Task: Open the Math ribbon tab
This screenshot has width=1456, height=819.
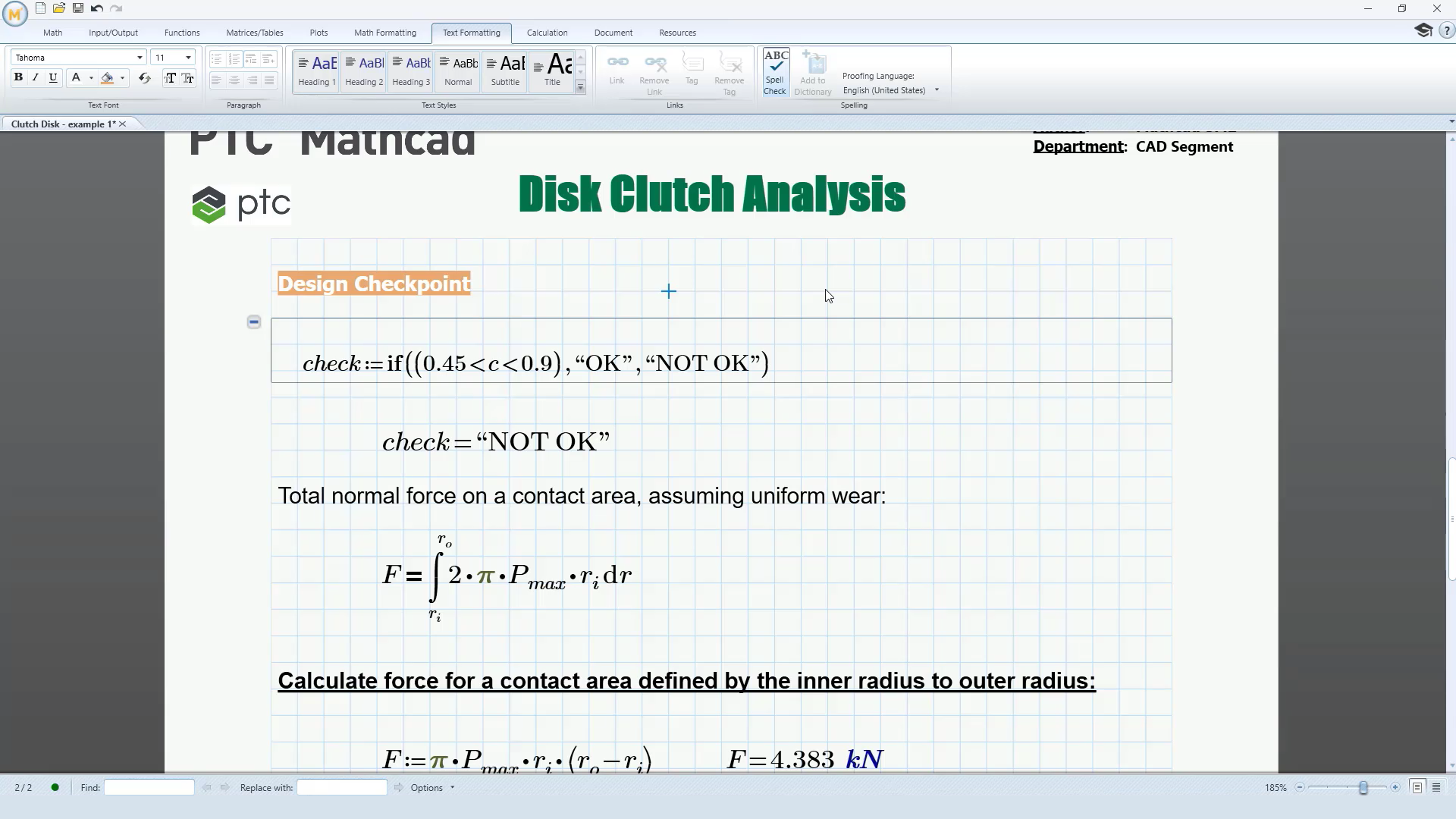Action: 52,33
